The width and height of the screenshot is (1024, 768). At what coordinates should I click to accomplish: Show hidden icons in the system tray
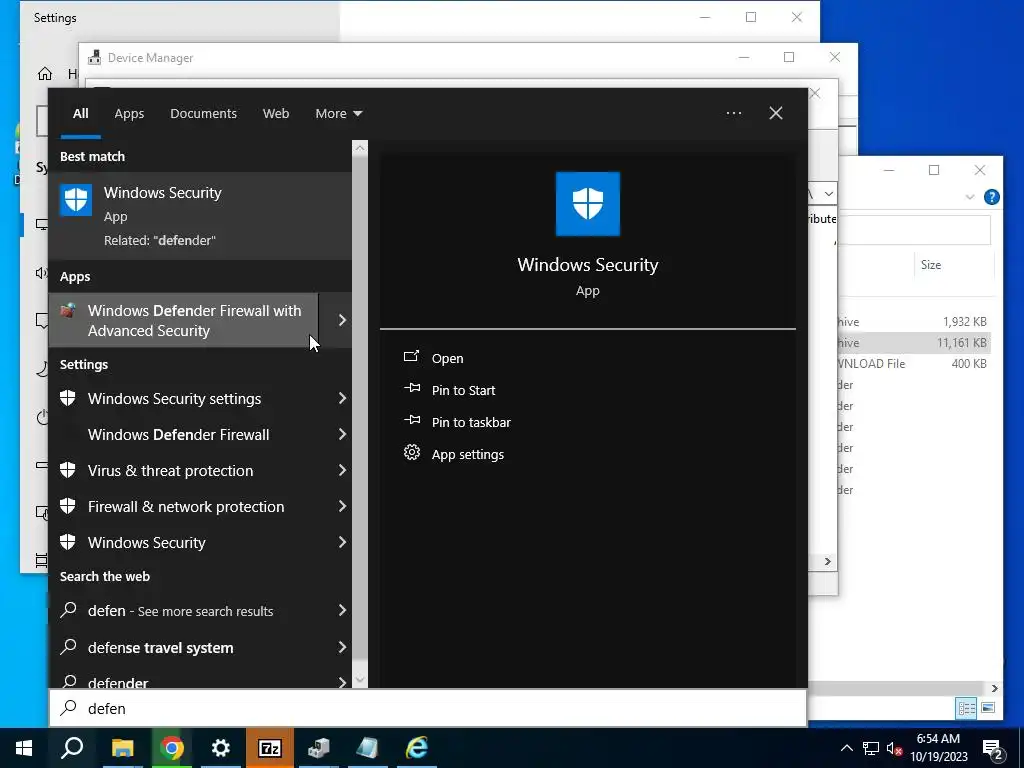point(846,748)
